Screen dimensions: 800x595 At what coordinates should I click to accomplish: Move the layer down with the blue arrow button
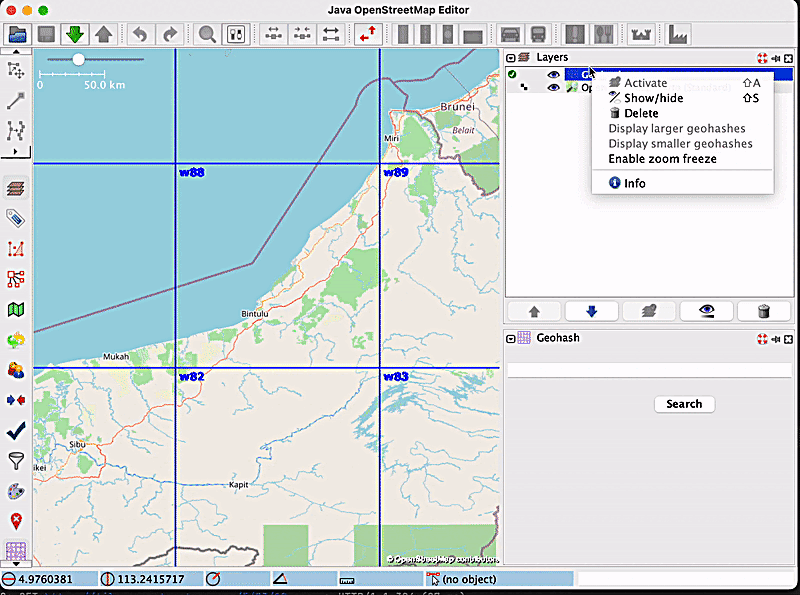(x=592, y=311)
